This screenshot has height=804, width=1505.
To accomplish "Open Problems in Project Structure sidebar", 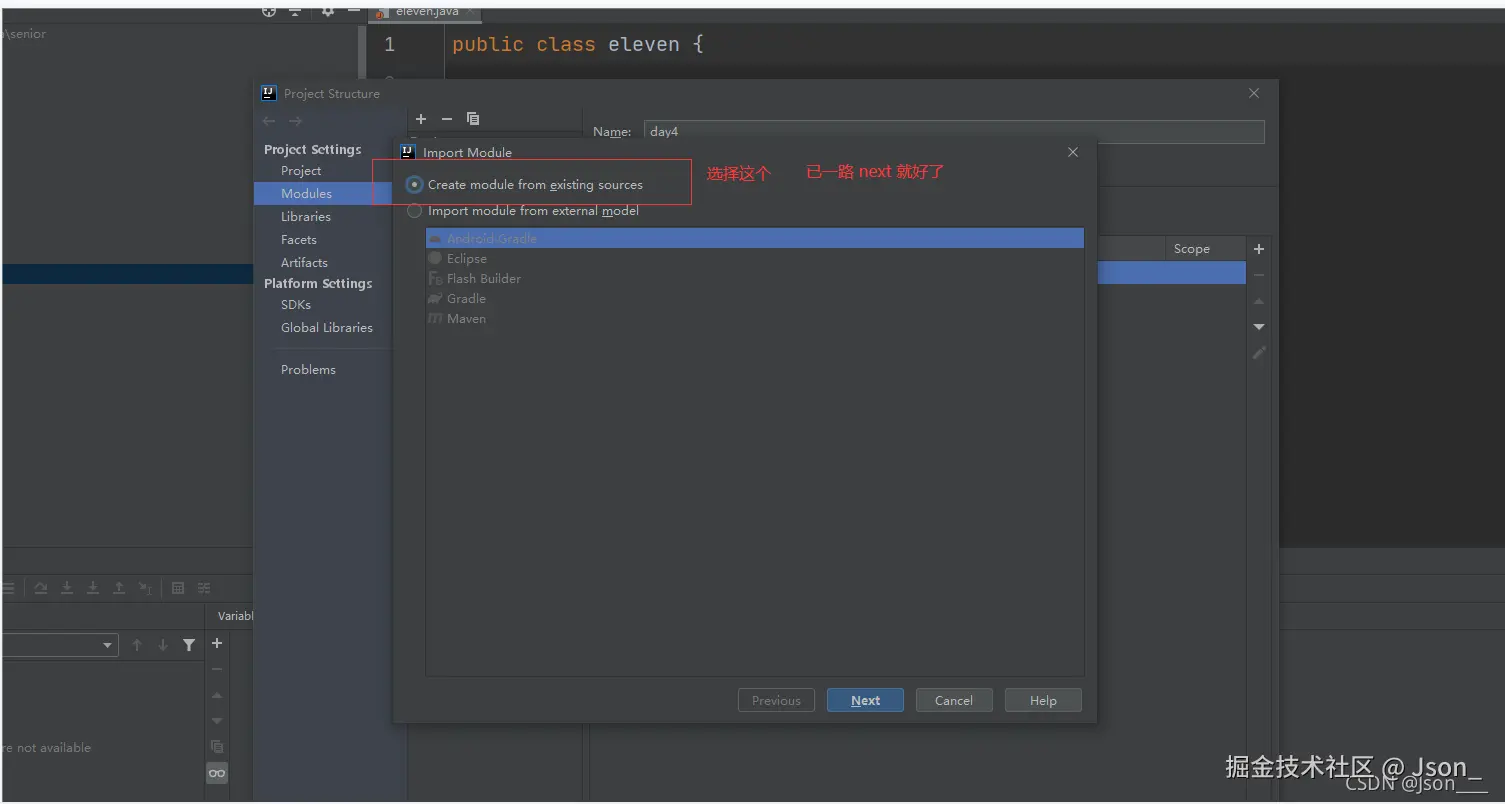I will pos(308,369).
